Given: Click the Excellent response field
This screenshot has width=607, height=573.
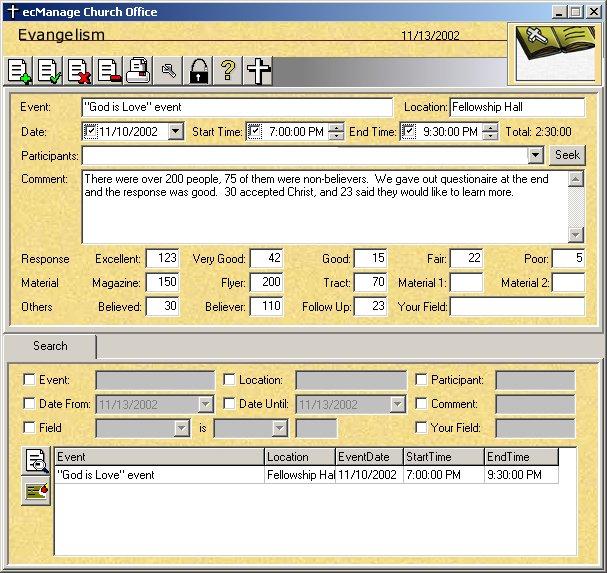Looking at the screenshot, I should pyautogui.click(x=163, y=258).
